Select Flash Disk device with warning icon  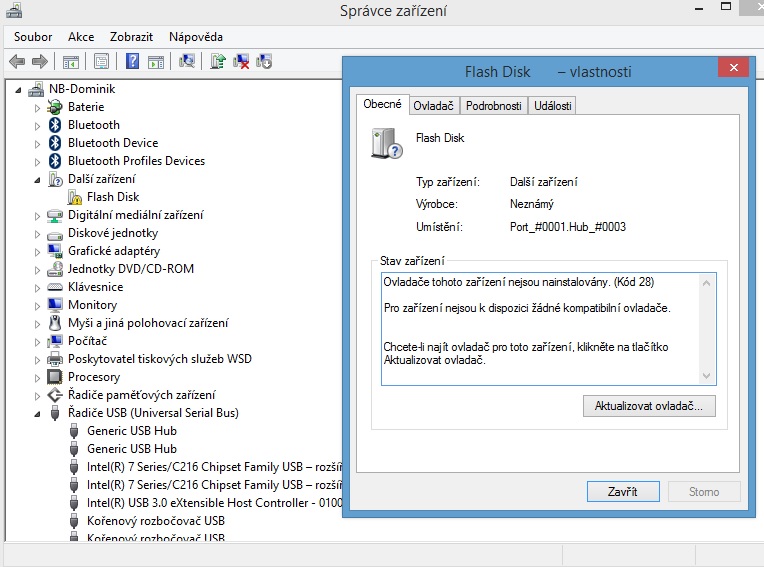click(x=112, y=197)
